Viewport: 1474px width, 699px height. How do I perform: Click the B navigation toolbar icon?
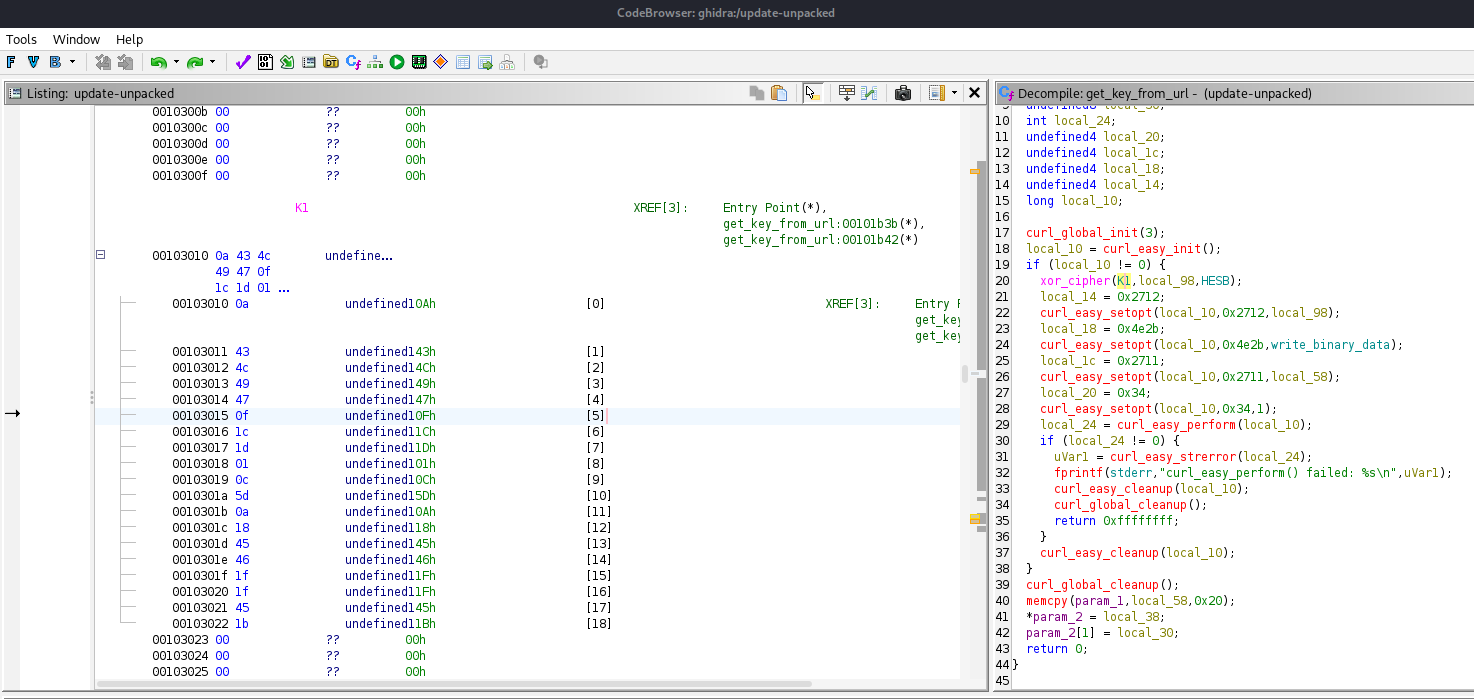pyautogui.click(x=54, y=62)
